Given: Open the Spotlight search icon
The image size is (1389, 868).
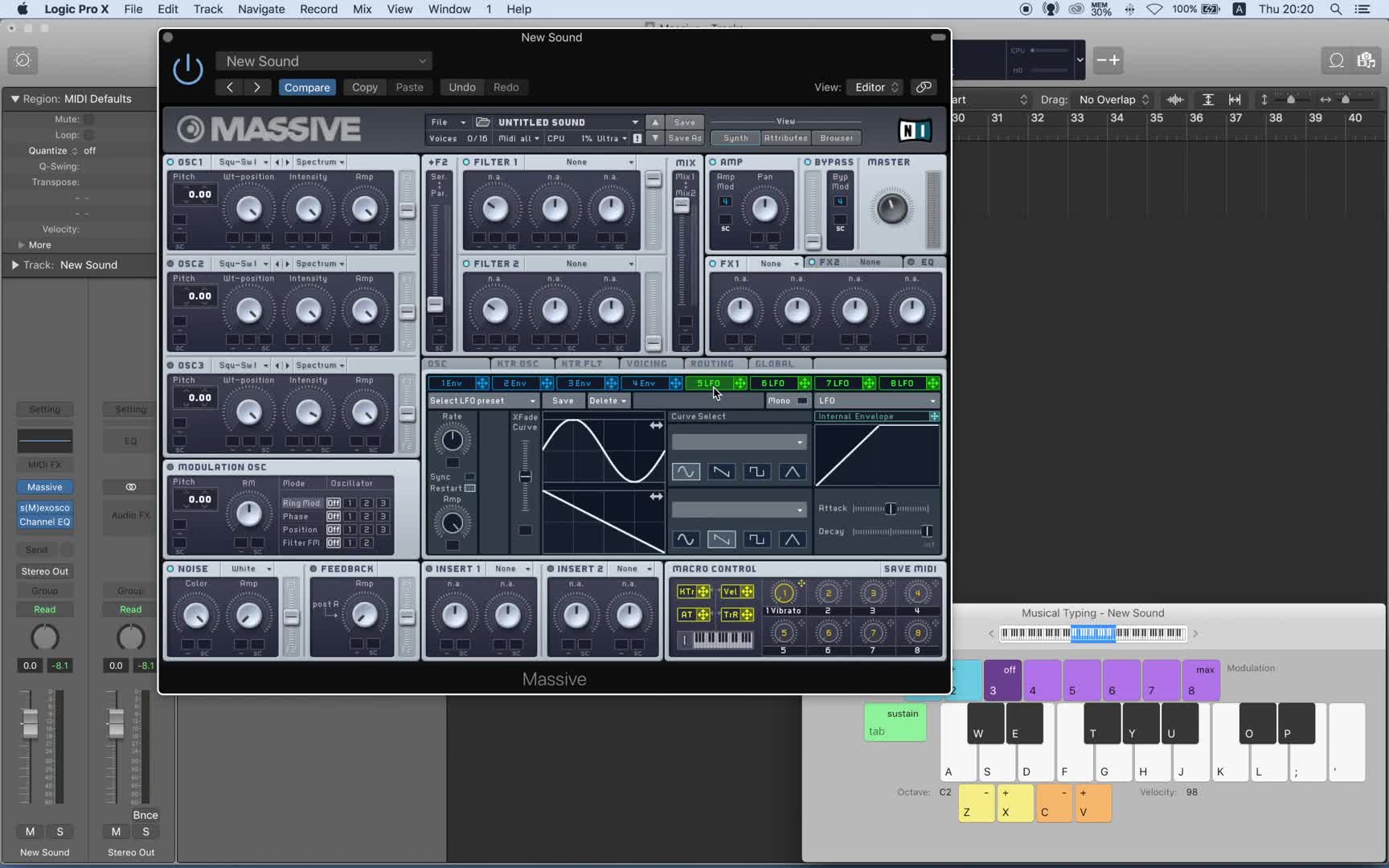Looking at the screenshot, I should 1335,9.
